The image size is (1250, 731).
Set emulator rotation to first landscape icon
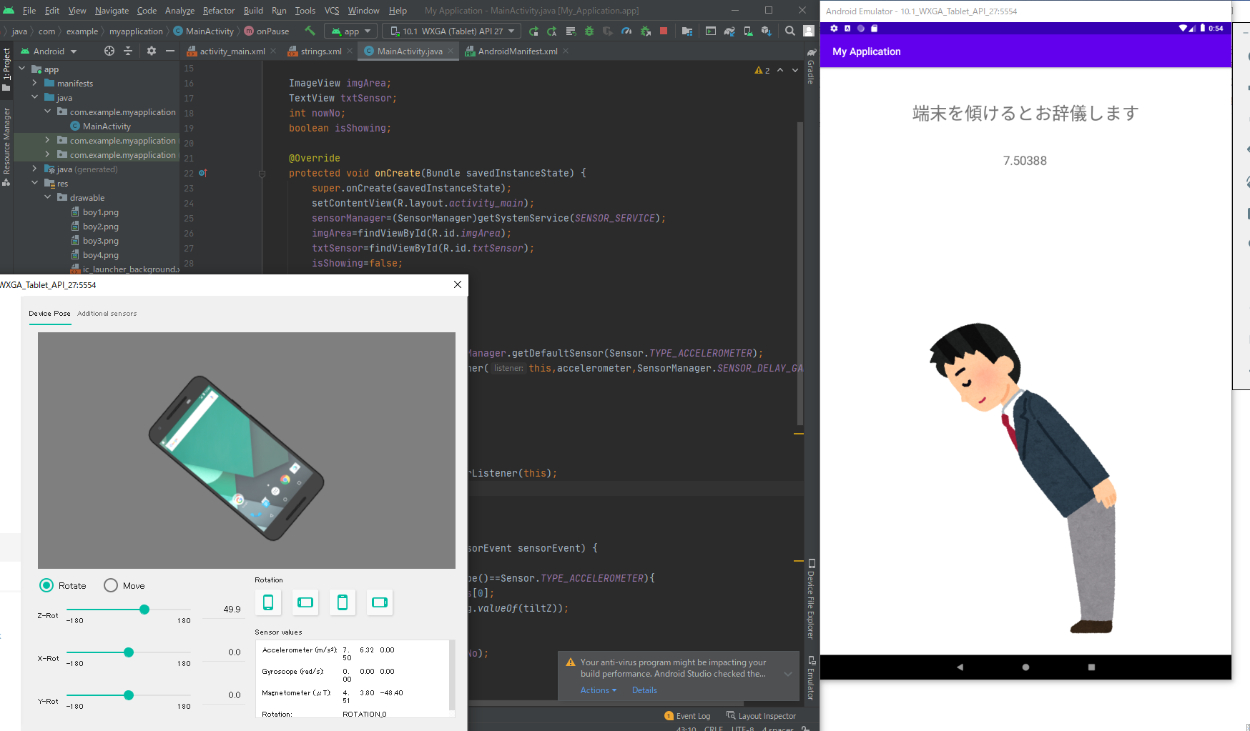(305, 602)
